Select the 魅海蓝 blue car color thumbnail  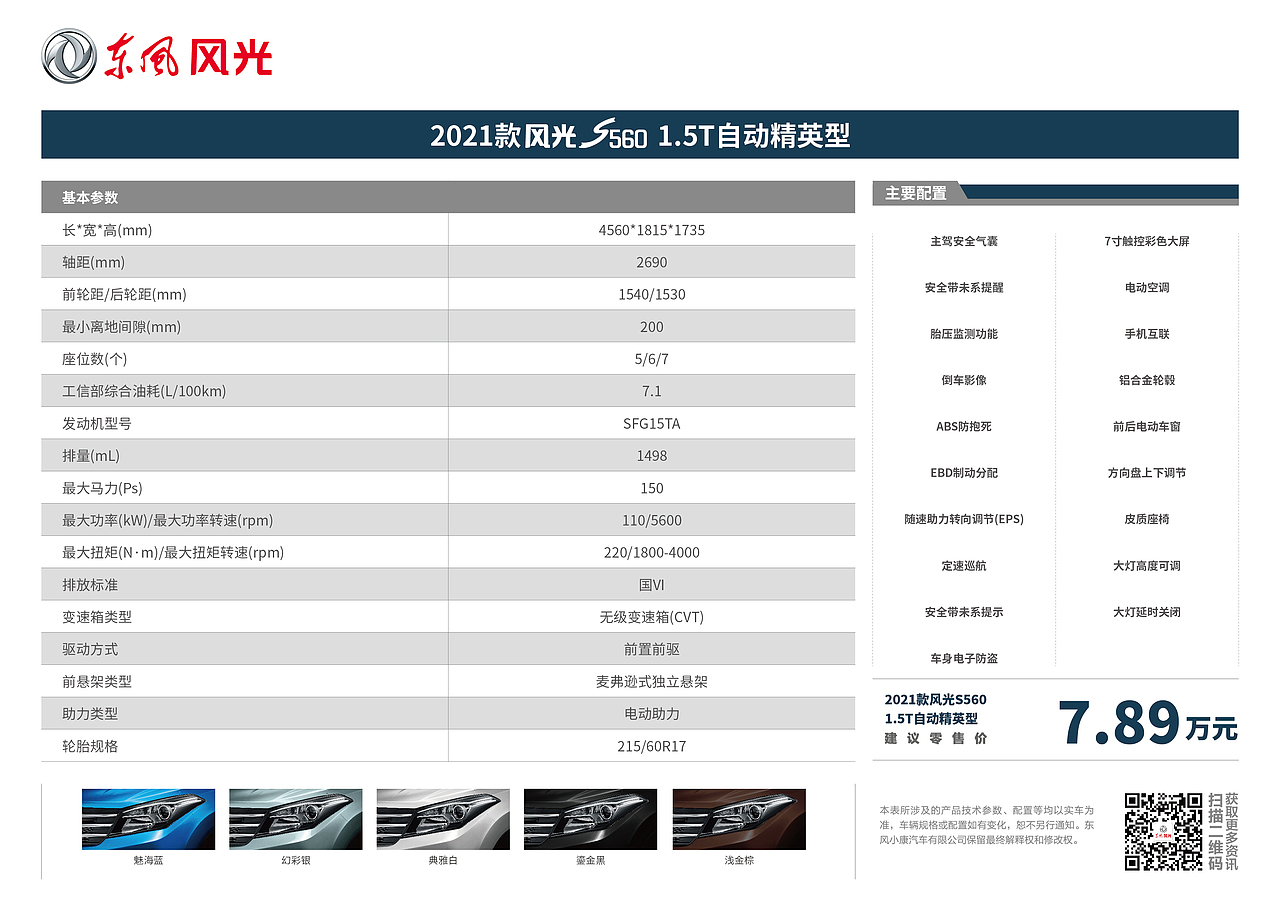(148, 819)
